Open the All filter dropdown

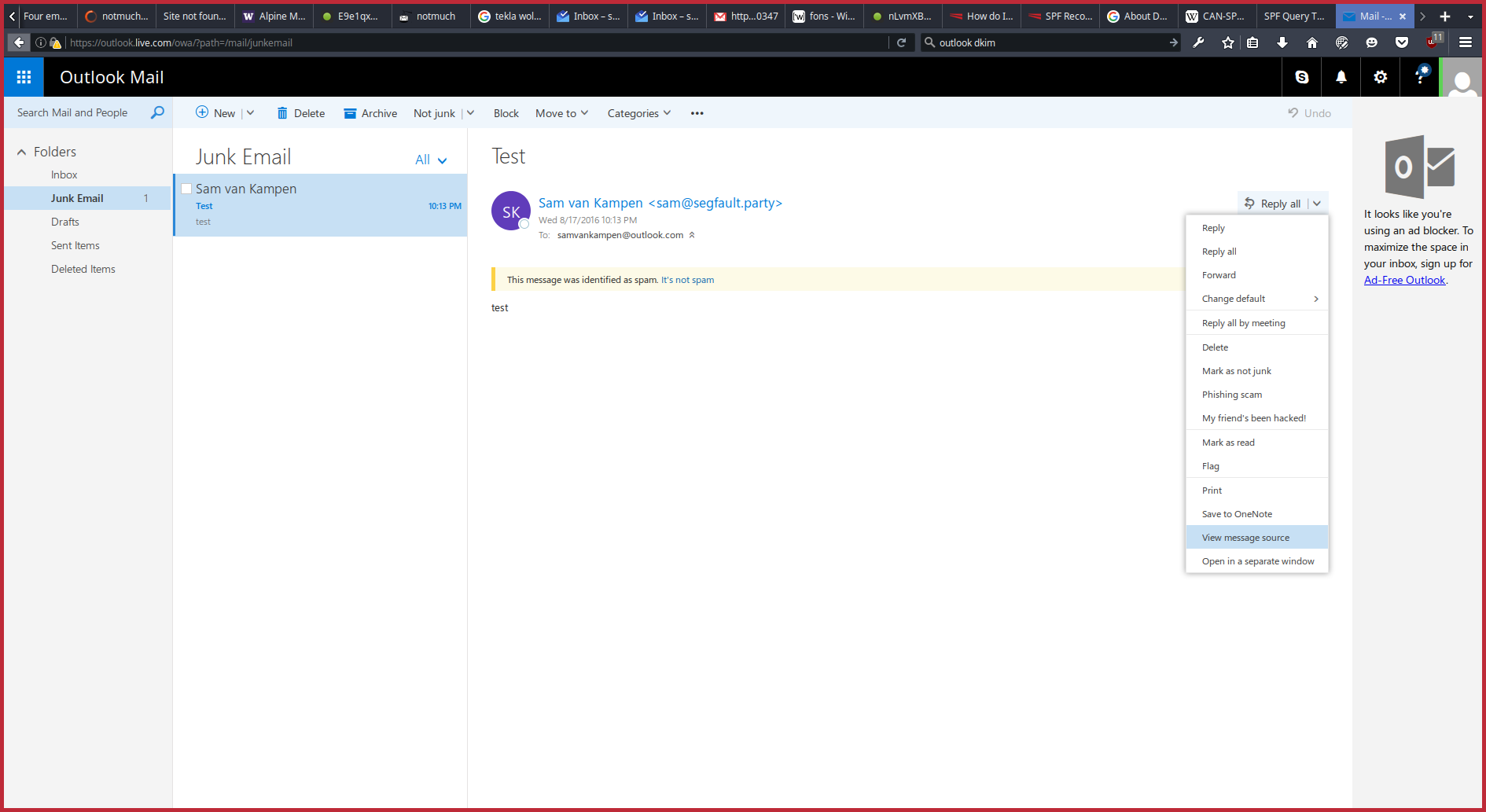click(x=431, y=160)
